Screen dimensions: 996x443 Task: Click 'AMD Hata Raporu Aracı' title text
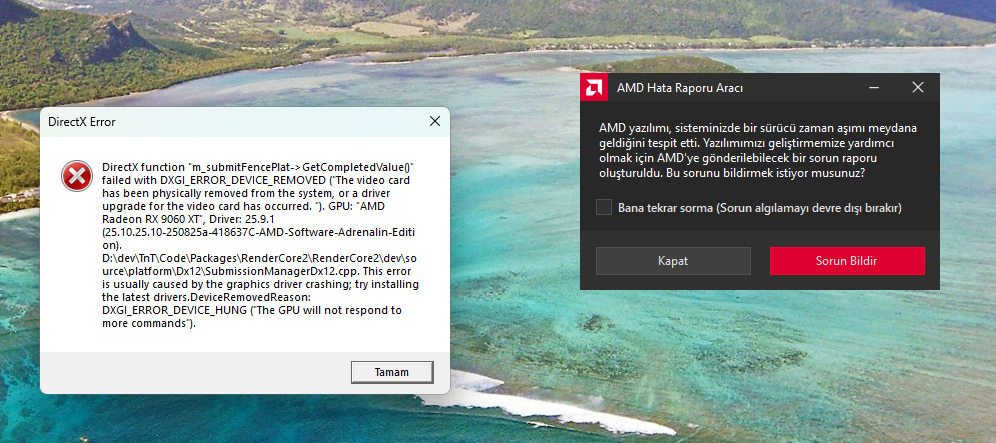pos(680,88)
